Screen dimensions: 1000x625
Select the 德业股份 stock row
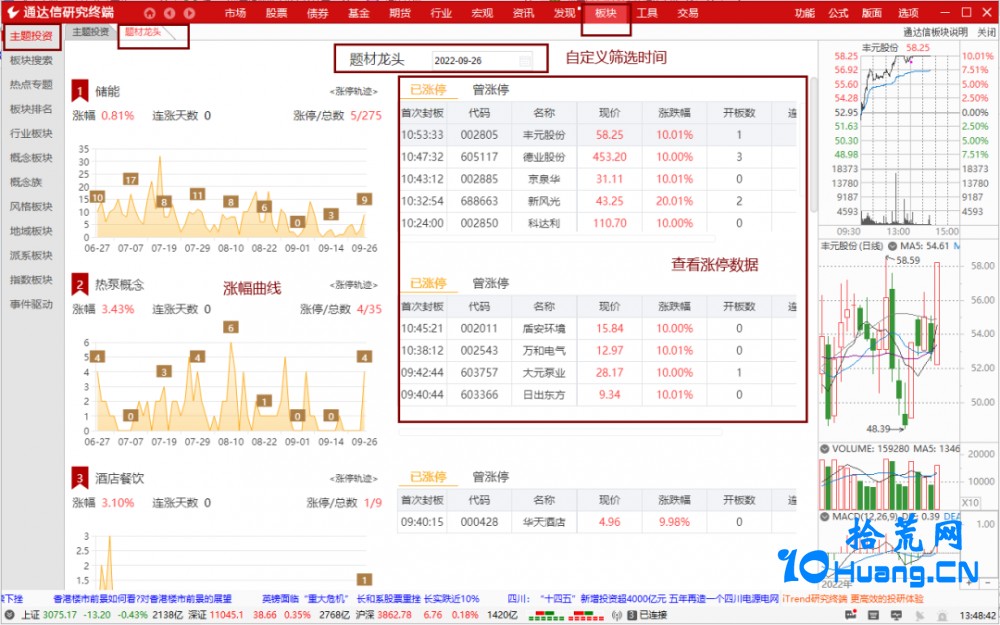tap(598, 157)
